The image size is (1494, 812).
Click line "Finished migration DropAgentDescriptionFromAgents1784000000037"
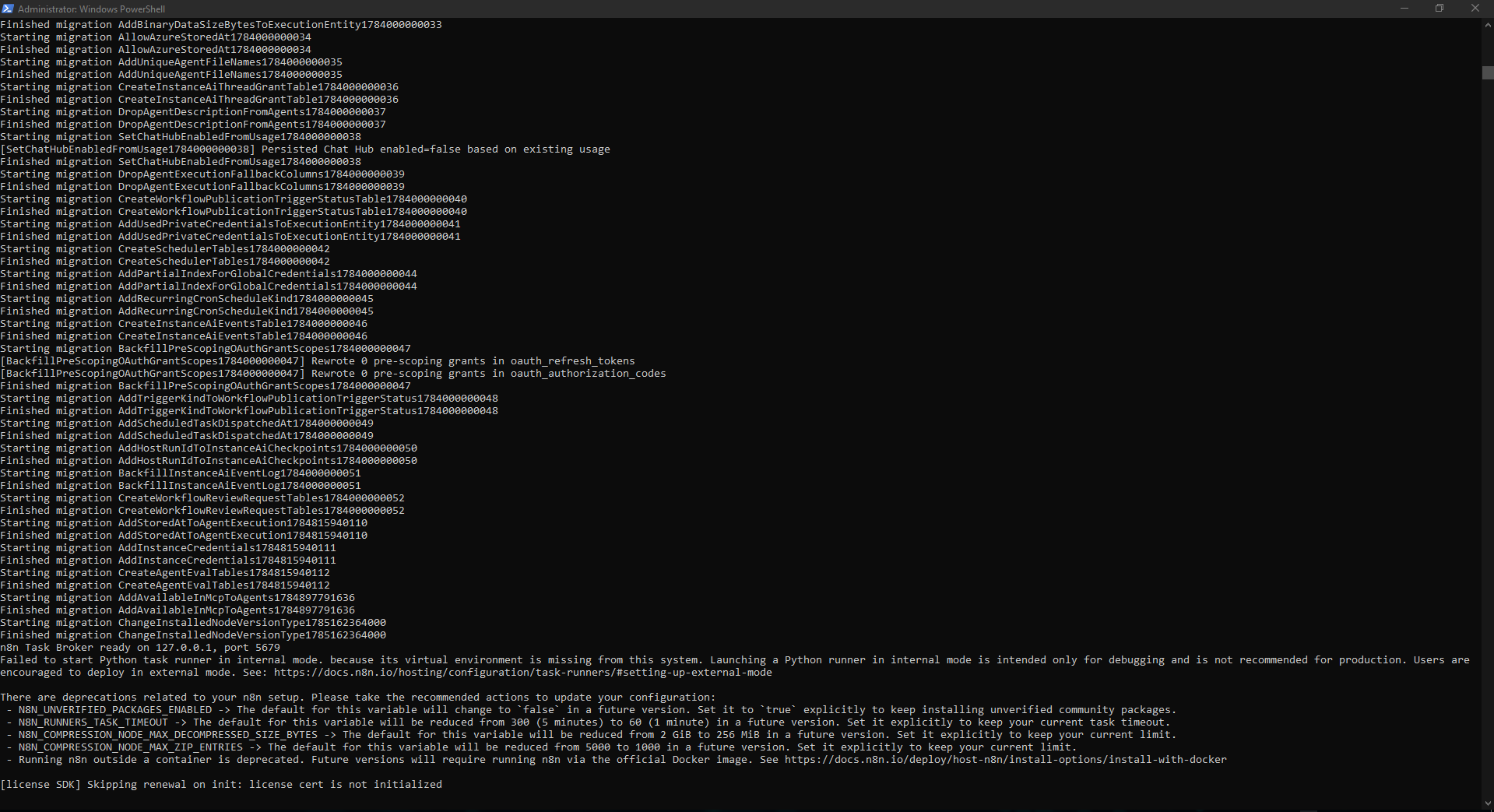193,125
